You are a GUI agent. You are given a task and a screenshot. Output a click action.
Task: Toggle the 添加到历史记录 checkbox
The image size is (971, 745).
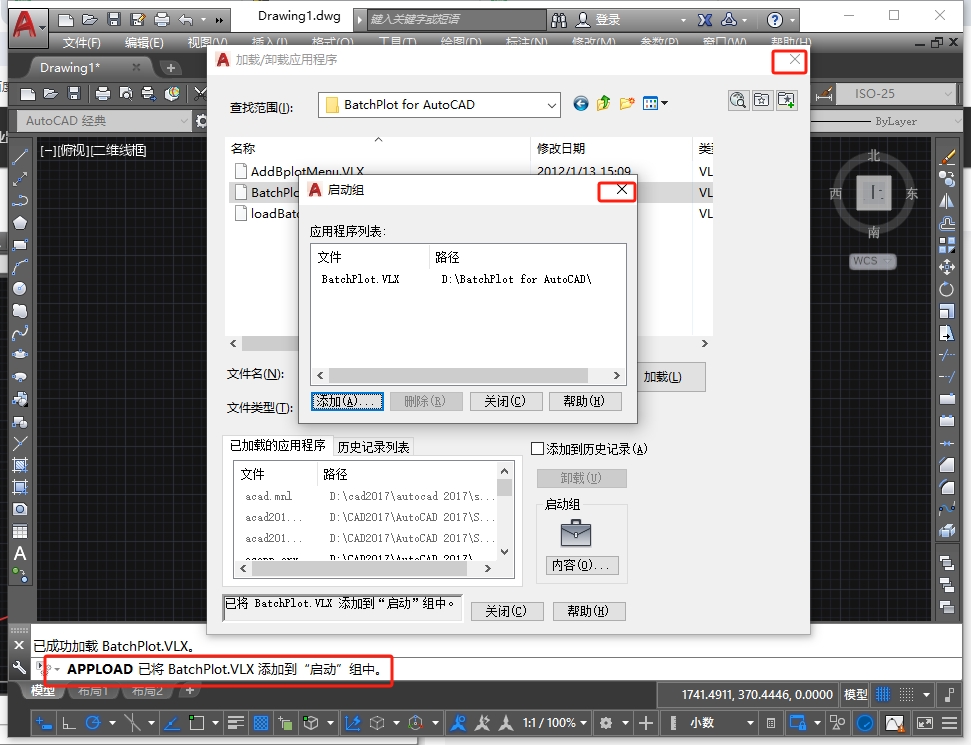[537, 449]
